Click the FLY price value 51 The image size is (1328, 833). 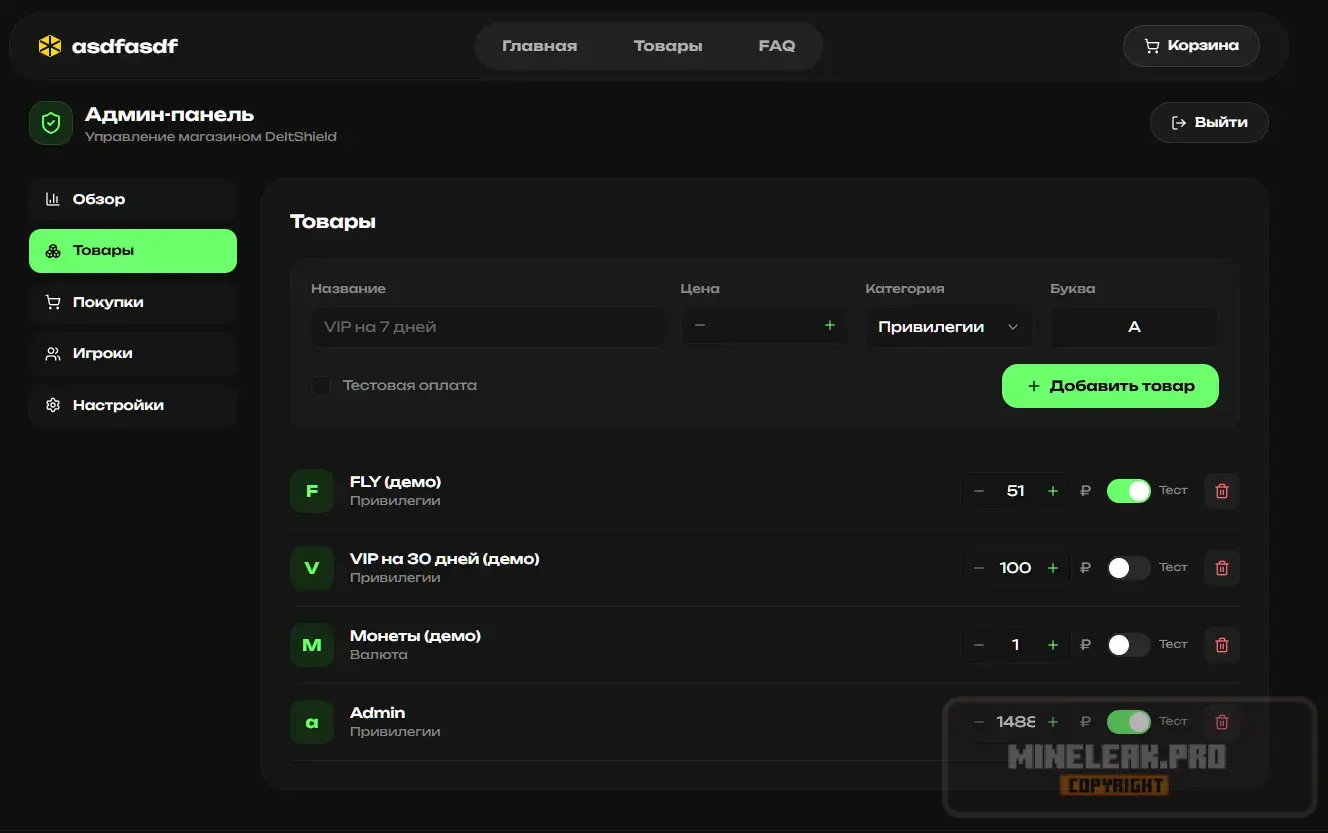(1016, 491)
